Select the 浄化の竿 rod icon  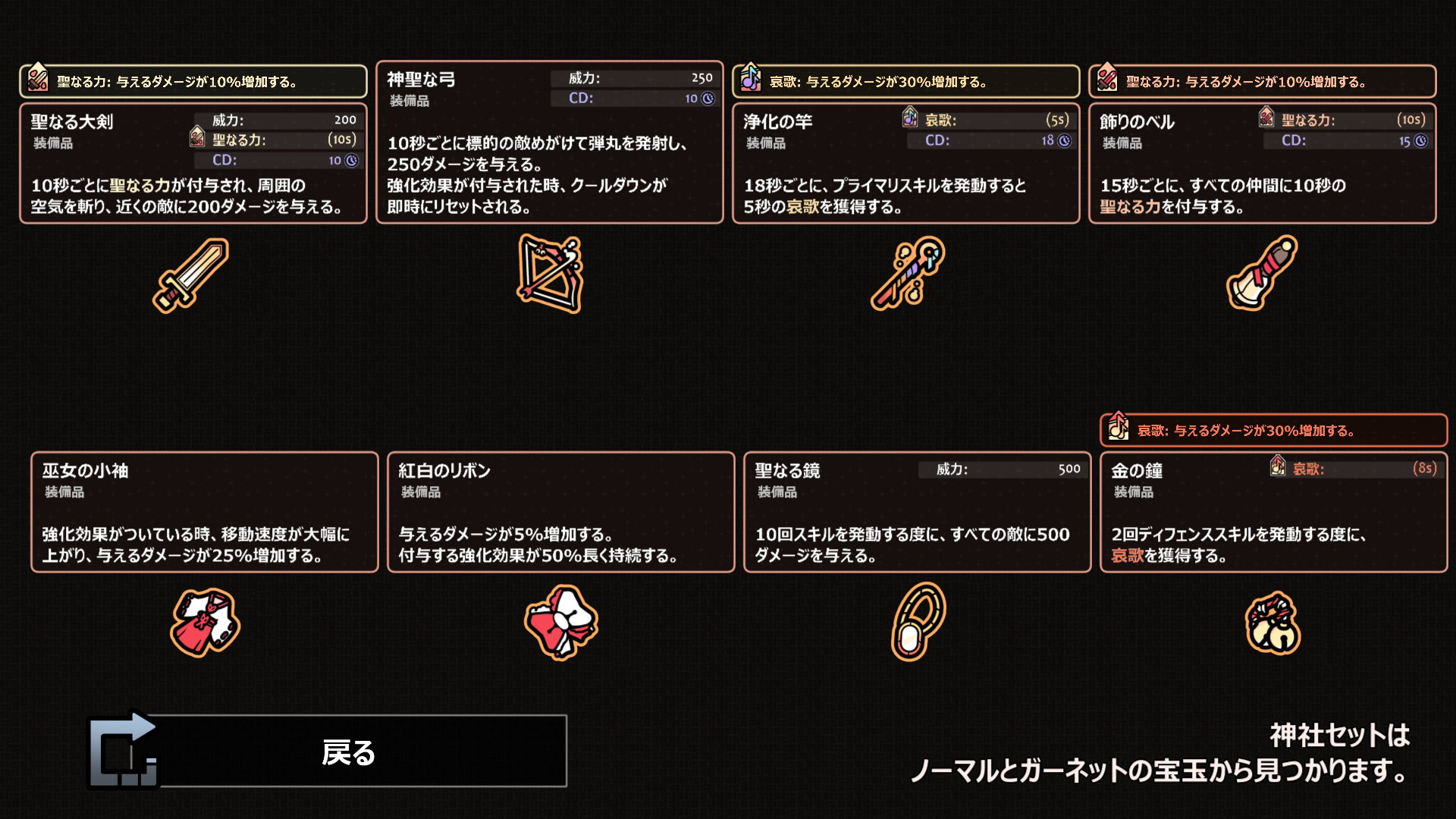coord(908,274)
